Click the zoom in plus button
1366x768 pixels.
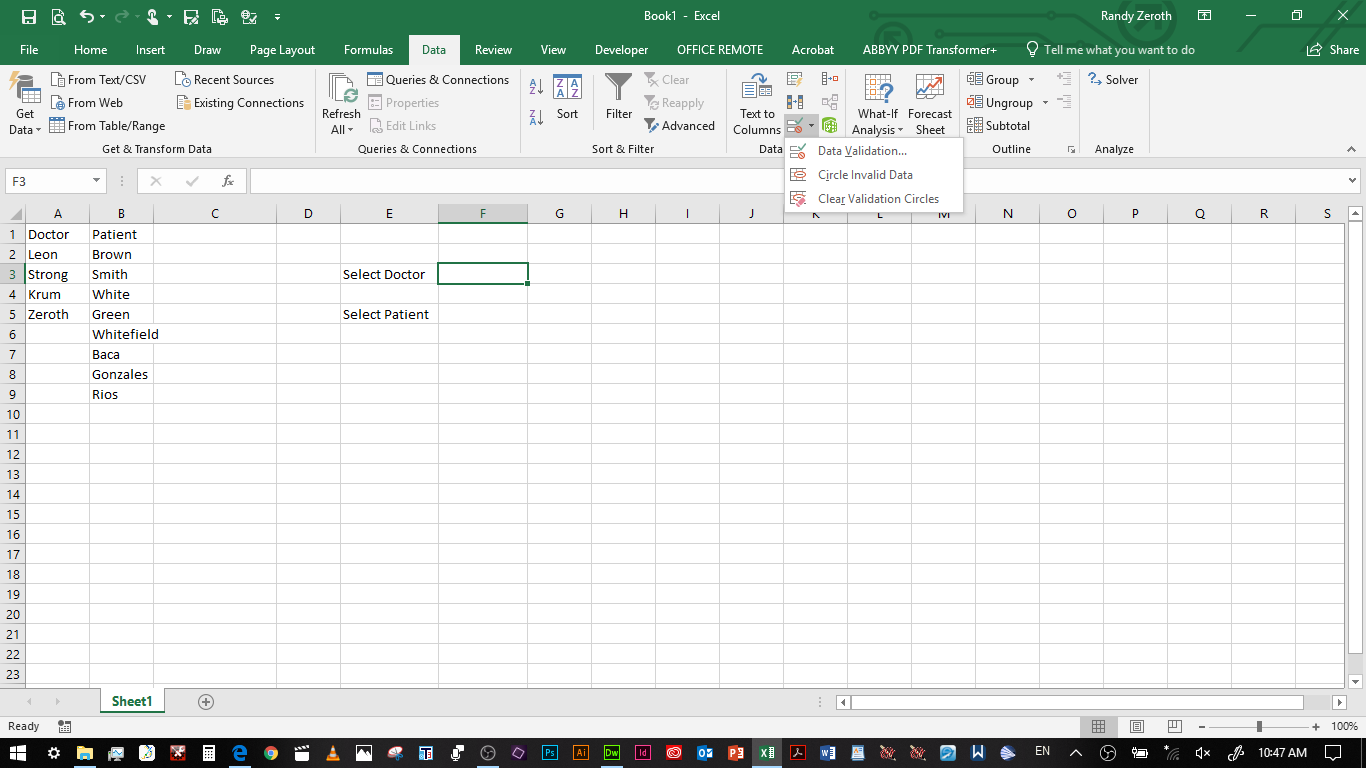(1316, 727)
